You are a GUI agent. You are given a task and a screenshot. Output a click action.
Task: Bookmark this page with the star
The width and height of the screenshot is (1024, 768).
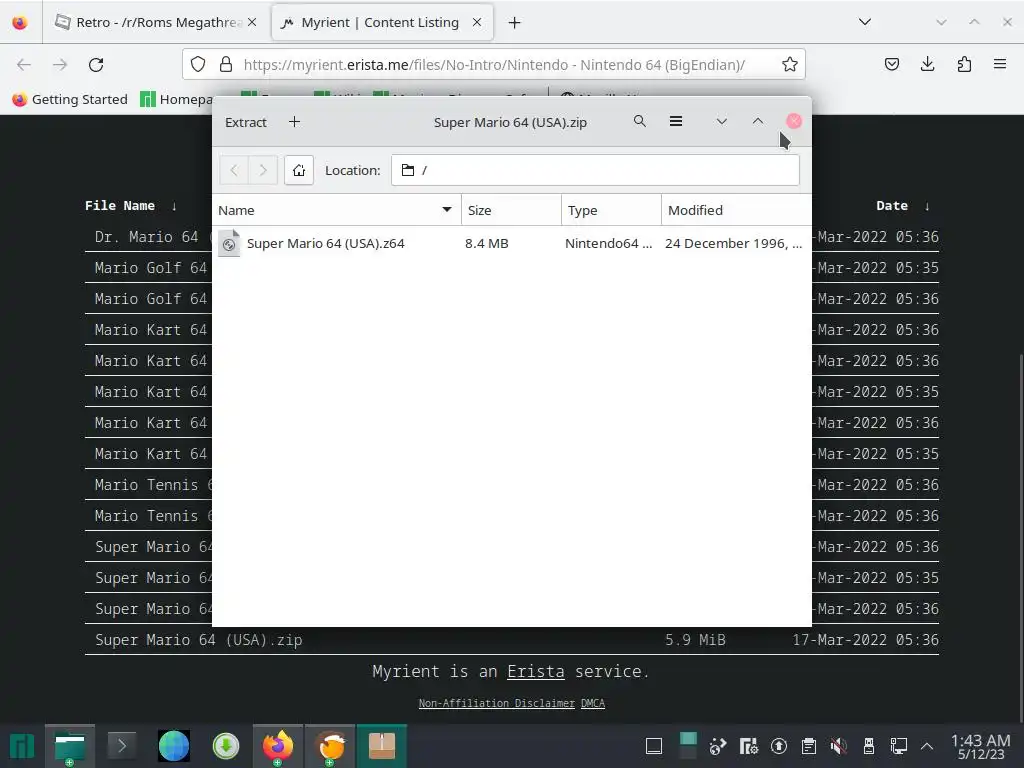(x=790, y=64)
